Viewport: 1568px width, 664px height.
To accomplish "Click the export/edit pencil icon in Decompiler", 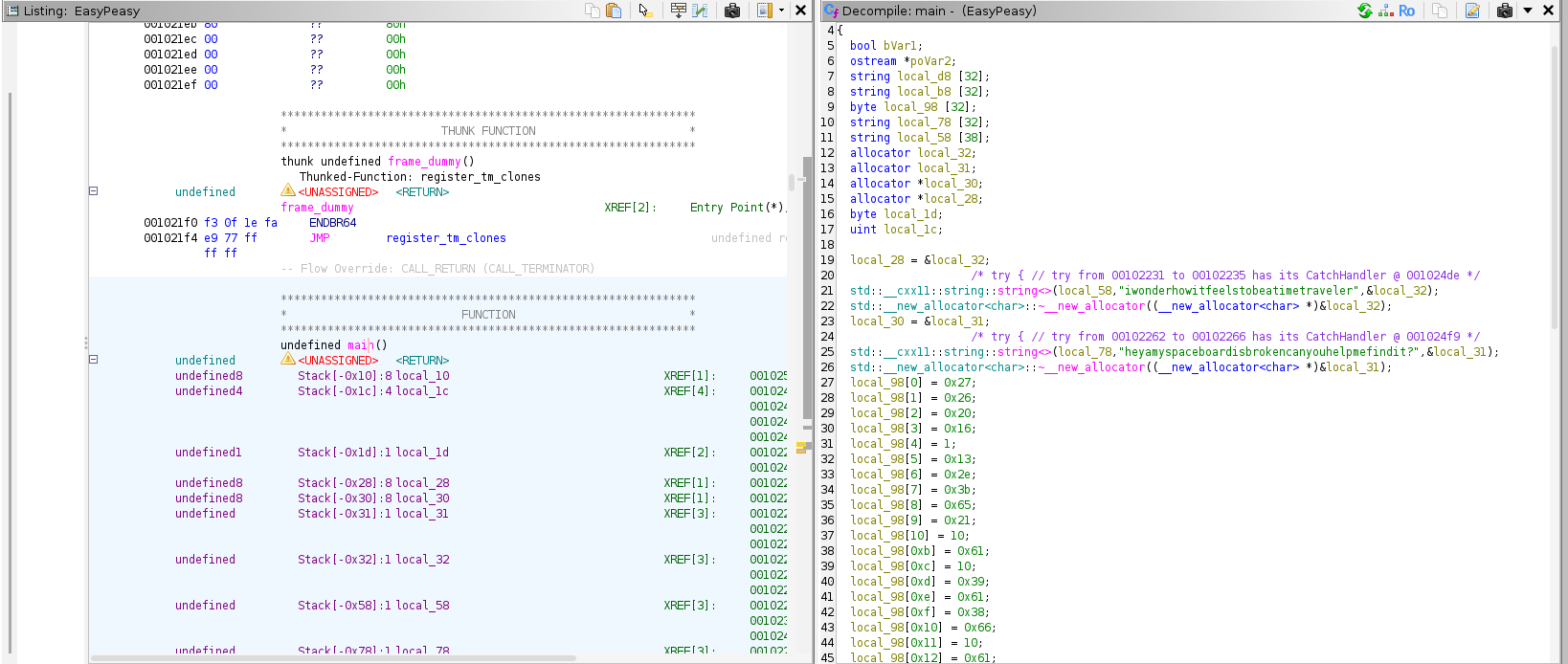I will (1472, 11).
